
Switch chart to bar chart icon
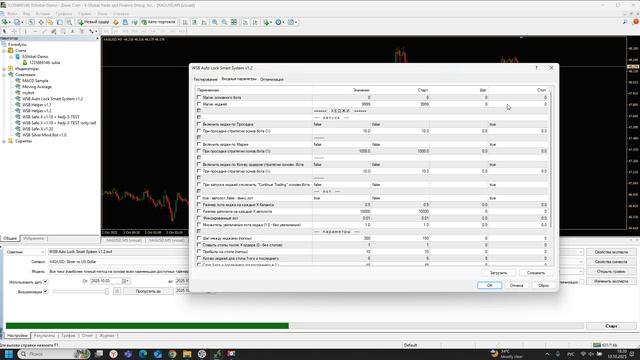pyautogui.click(x=185, y=22)
